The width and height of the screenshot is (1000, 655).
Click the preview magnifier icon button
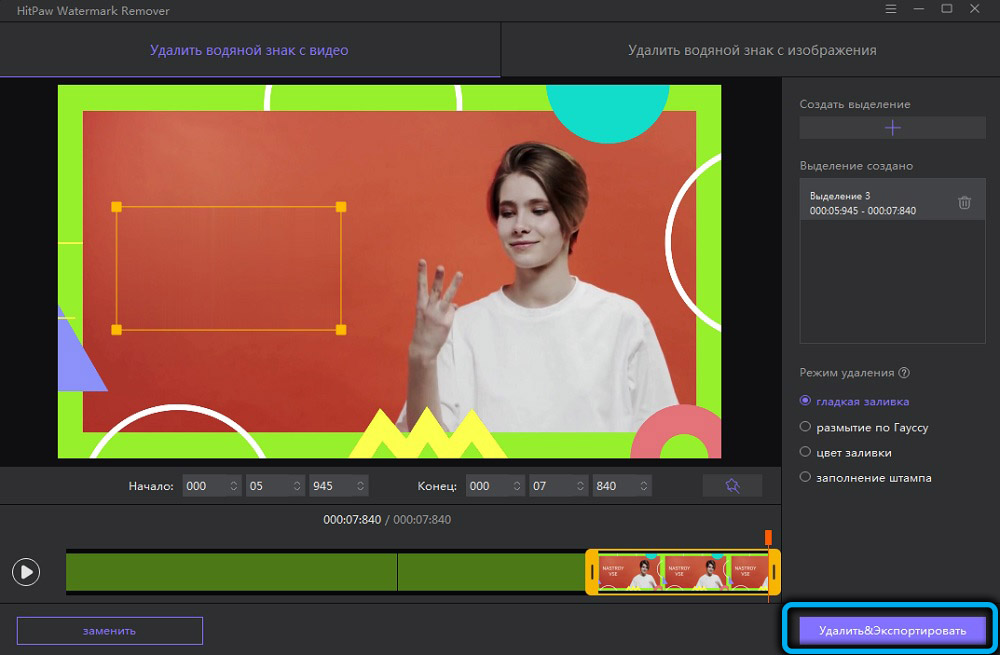[732, 486]
